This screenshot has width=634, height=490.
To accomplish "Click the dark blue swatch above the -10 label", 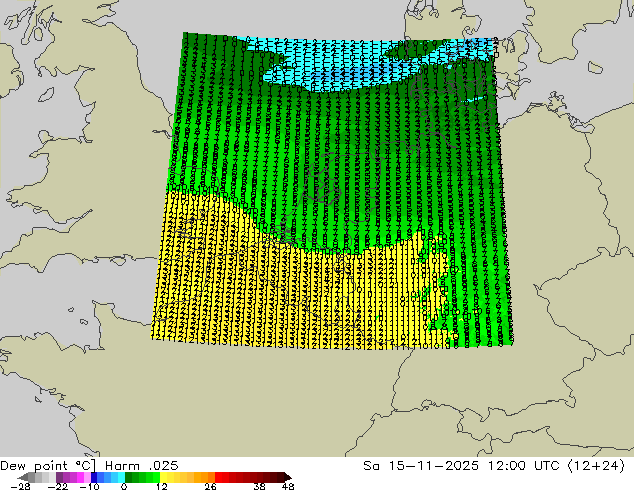I will (94, 477).
